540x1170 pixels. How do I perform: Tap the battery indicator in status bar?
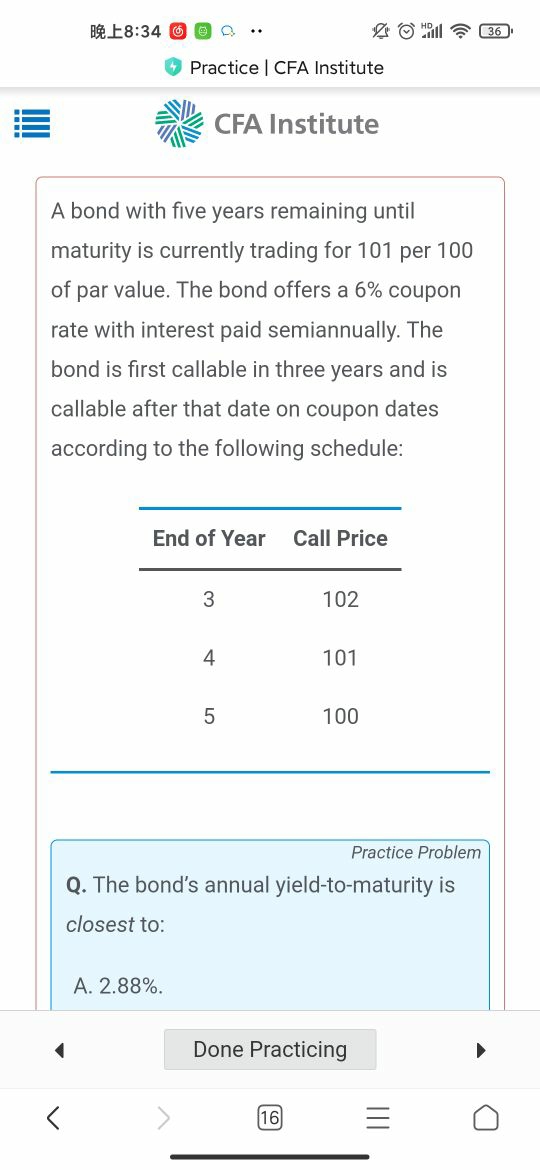pos(495,31)
